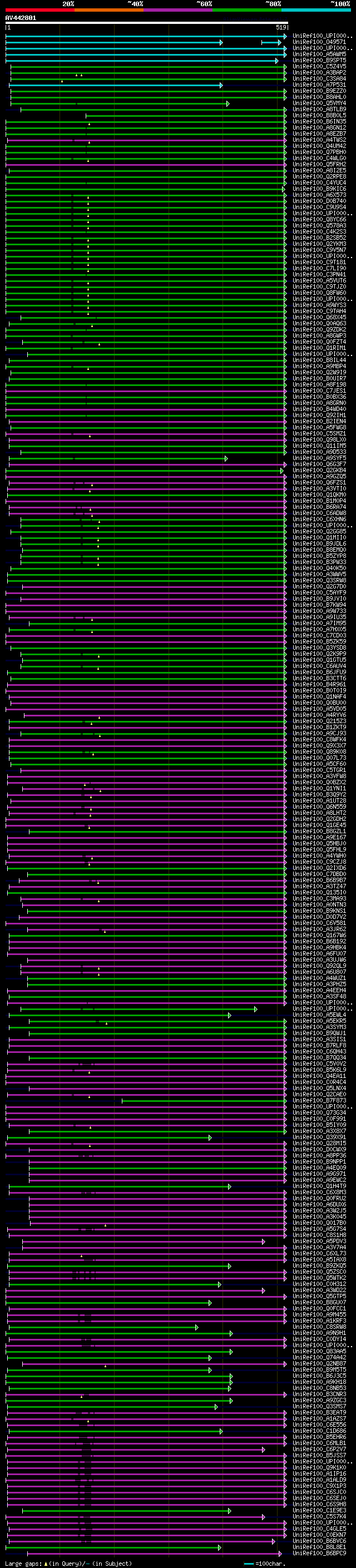Click the UniRef100_Q5FRH2 label

coord(319,164)
